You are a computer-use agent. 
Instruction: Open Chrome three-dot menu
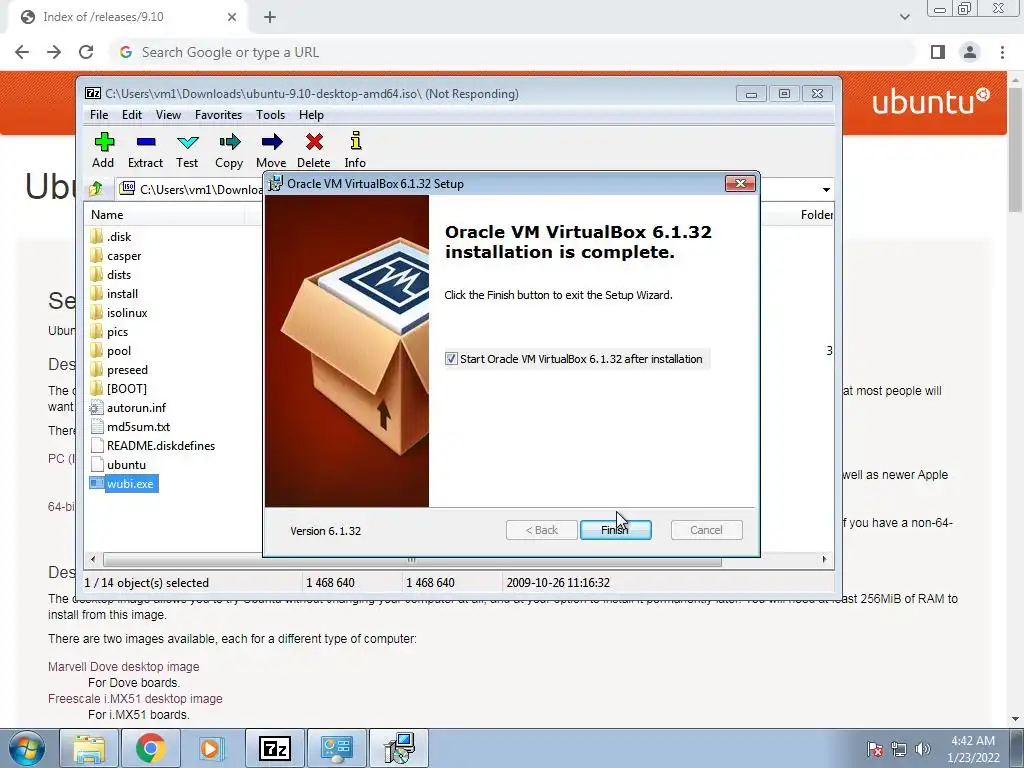(1002, 52)
